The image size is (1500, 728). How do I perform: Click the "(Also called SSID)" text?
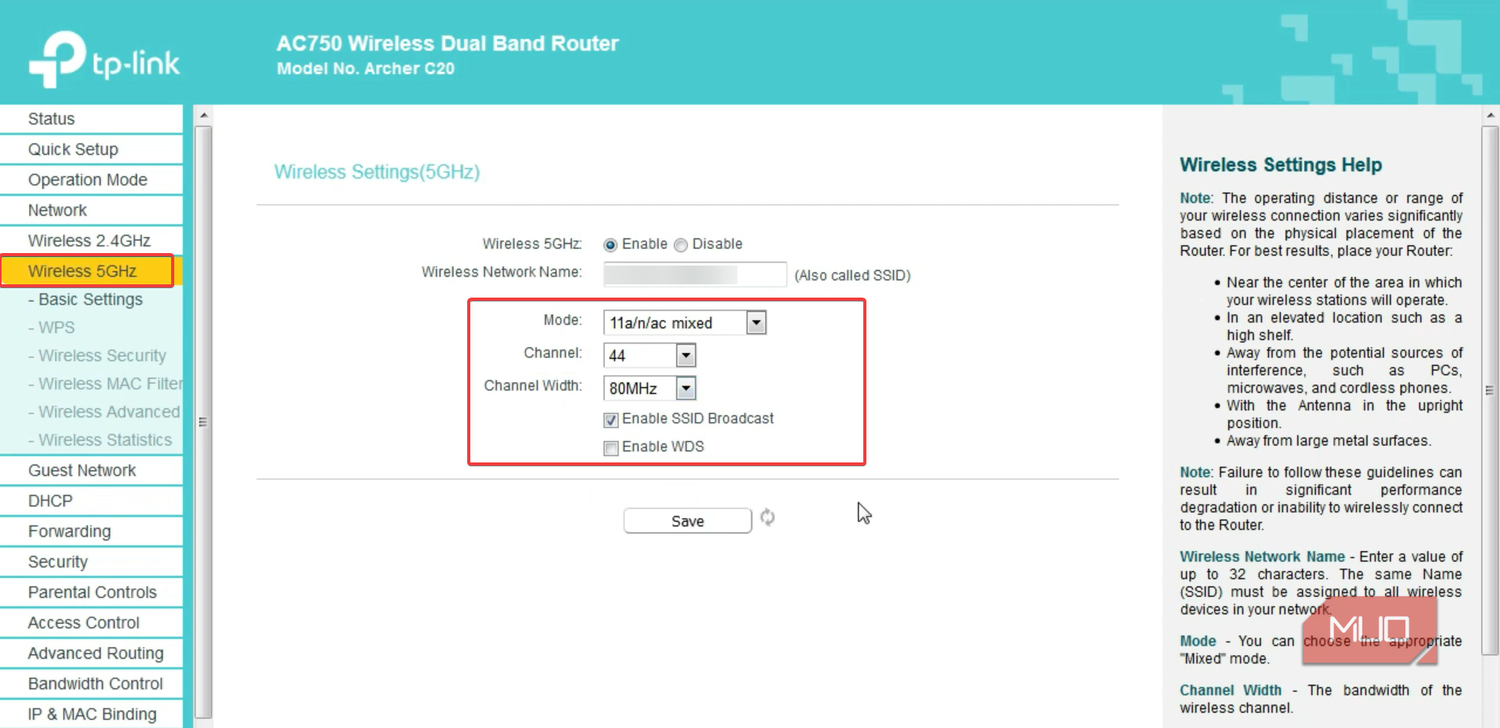(x=852, y=275)
